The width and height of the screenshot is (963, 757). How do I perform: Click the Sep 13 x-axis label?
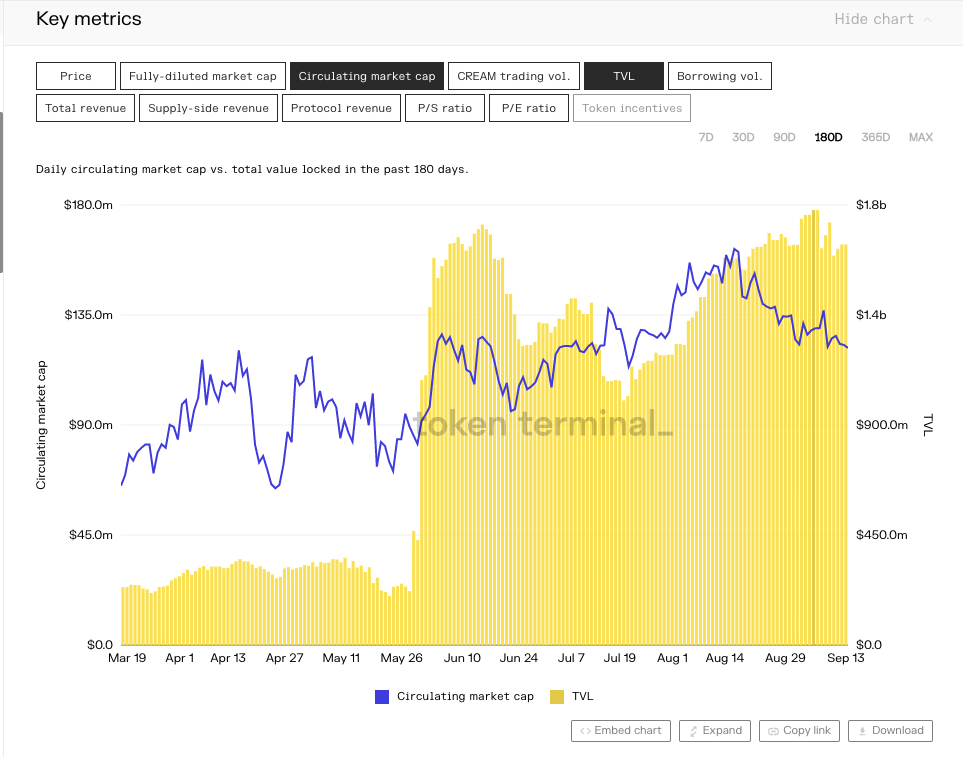(x=846, y=658)
